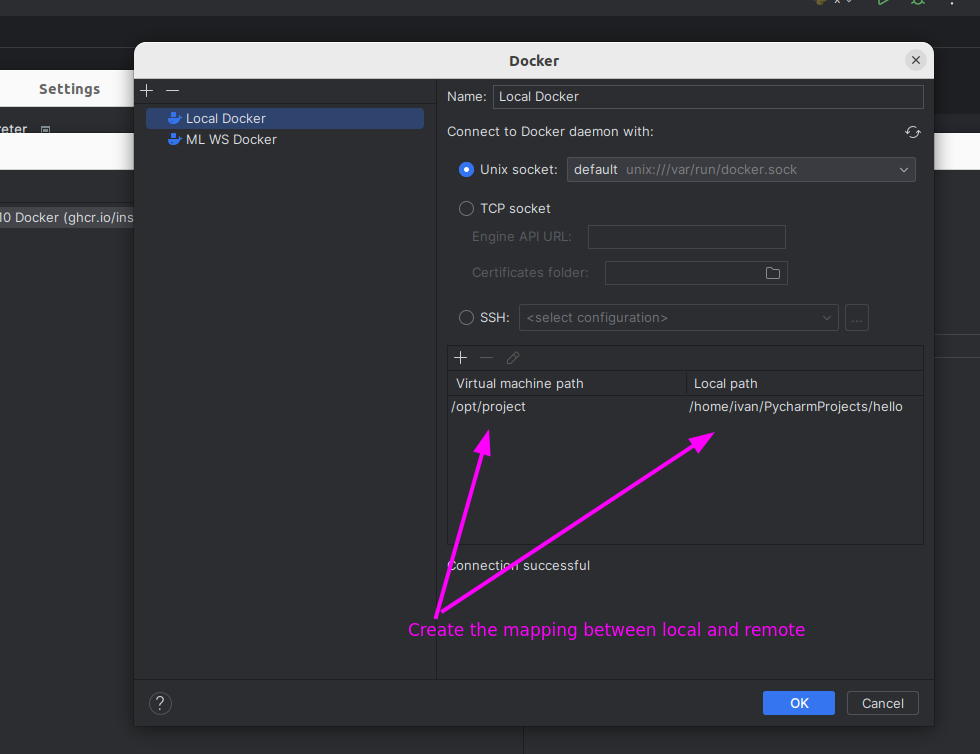Click the green run icon in titlebar
The image size is (980, 754).
point(881,4)
